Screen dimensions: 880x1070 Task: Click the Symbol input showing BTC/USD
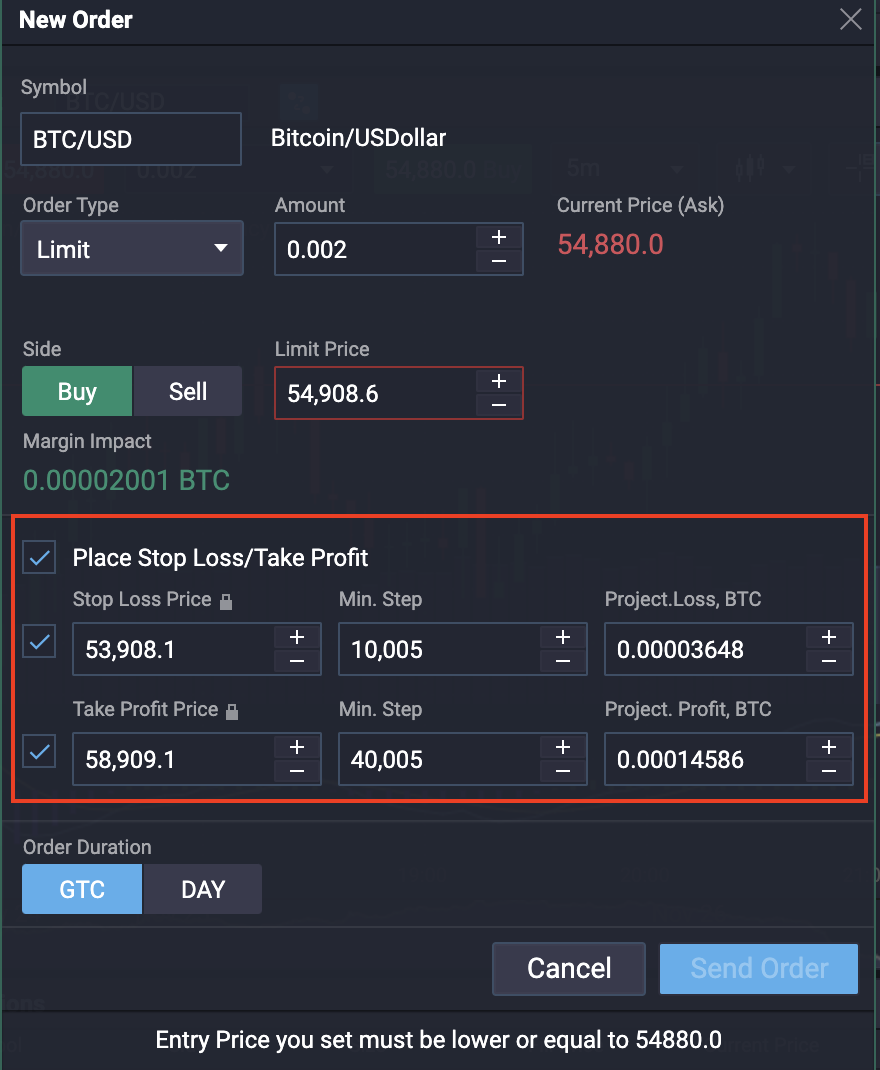coord(130,139)
